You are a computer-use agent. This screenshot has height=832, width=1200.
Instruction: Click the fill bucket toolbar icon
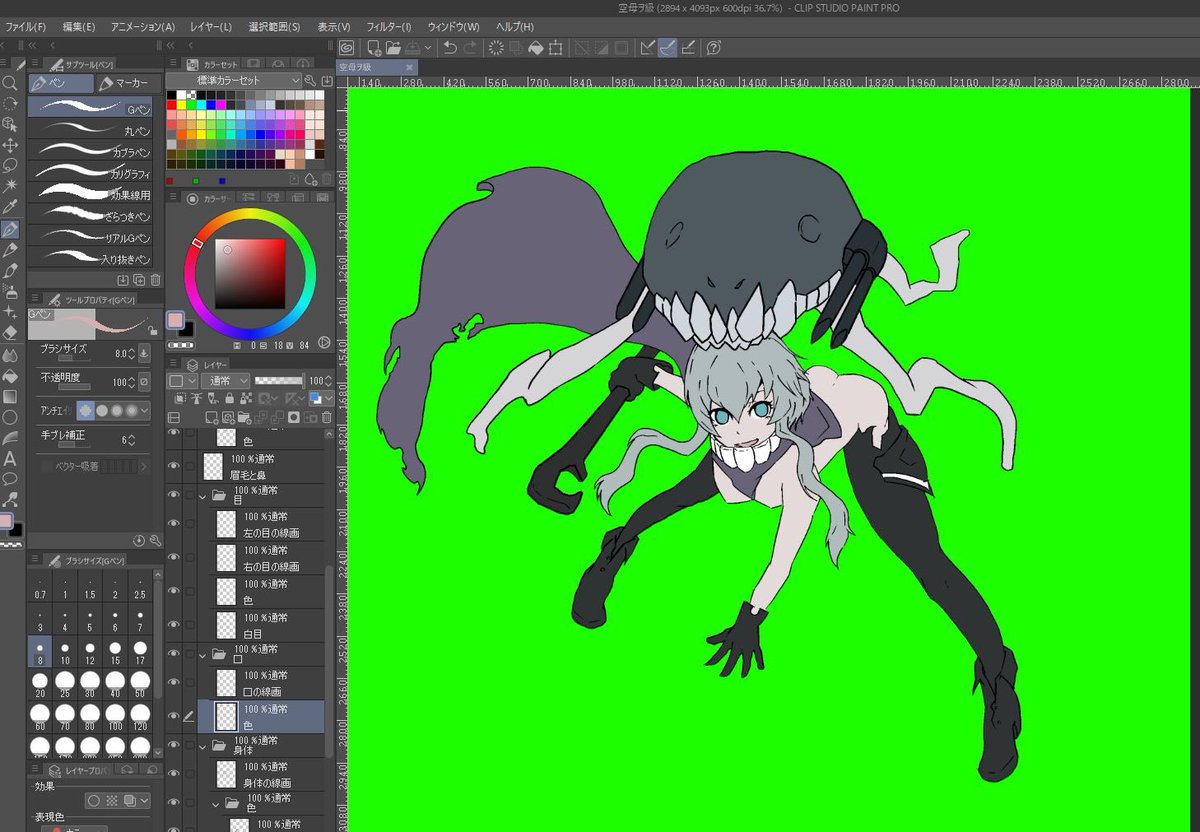535,47
